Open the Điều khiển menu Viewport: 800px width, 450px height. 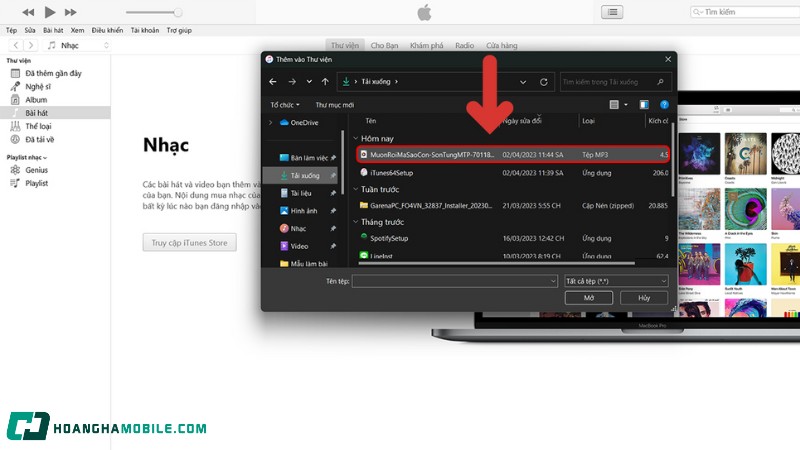[107, 30]
